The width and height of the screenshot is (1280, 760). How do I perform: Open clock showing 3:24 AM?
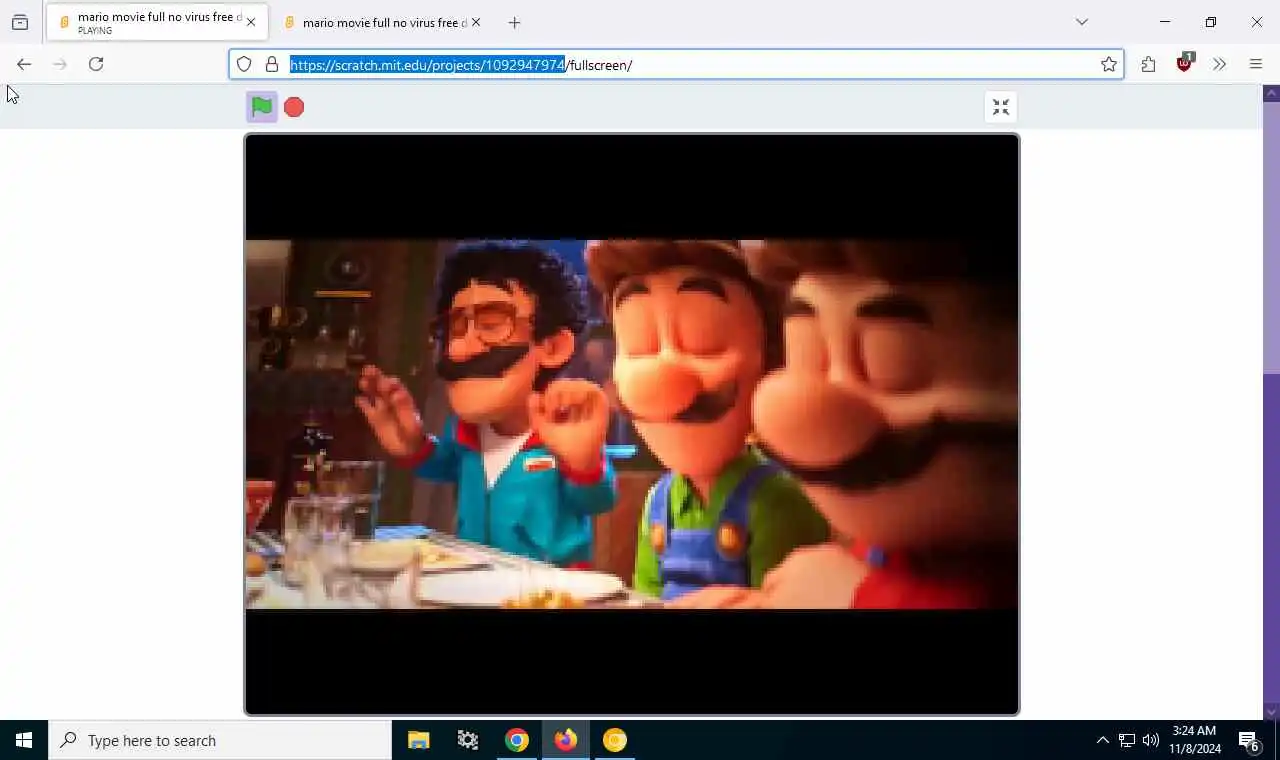pos(1195,740)
